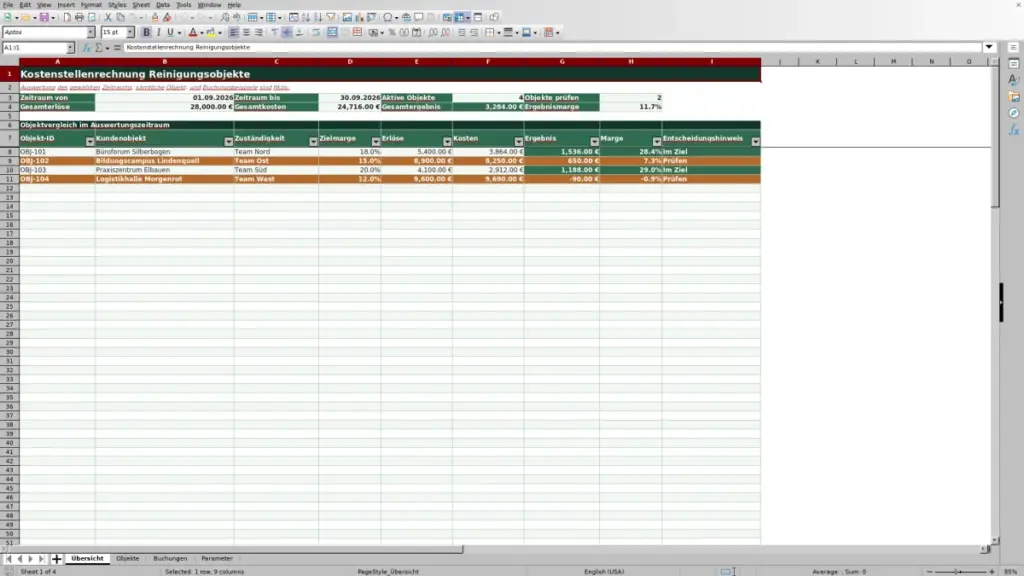This screenshot has height=576, width=1024.
Task: Toggle Italic formatting
Action: tap(158, 33)
